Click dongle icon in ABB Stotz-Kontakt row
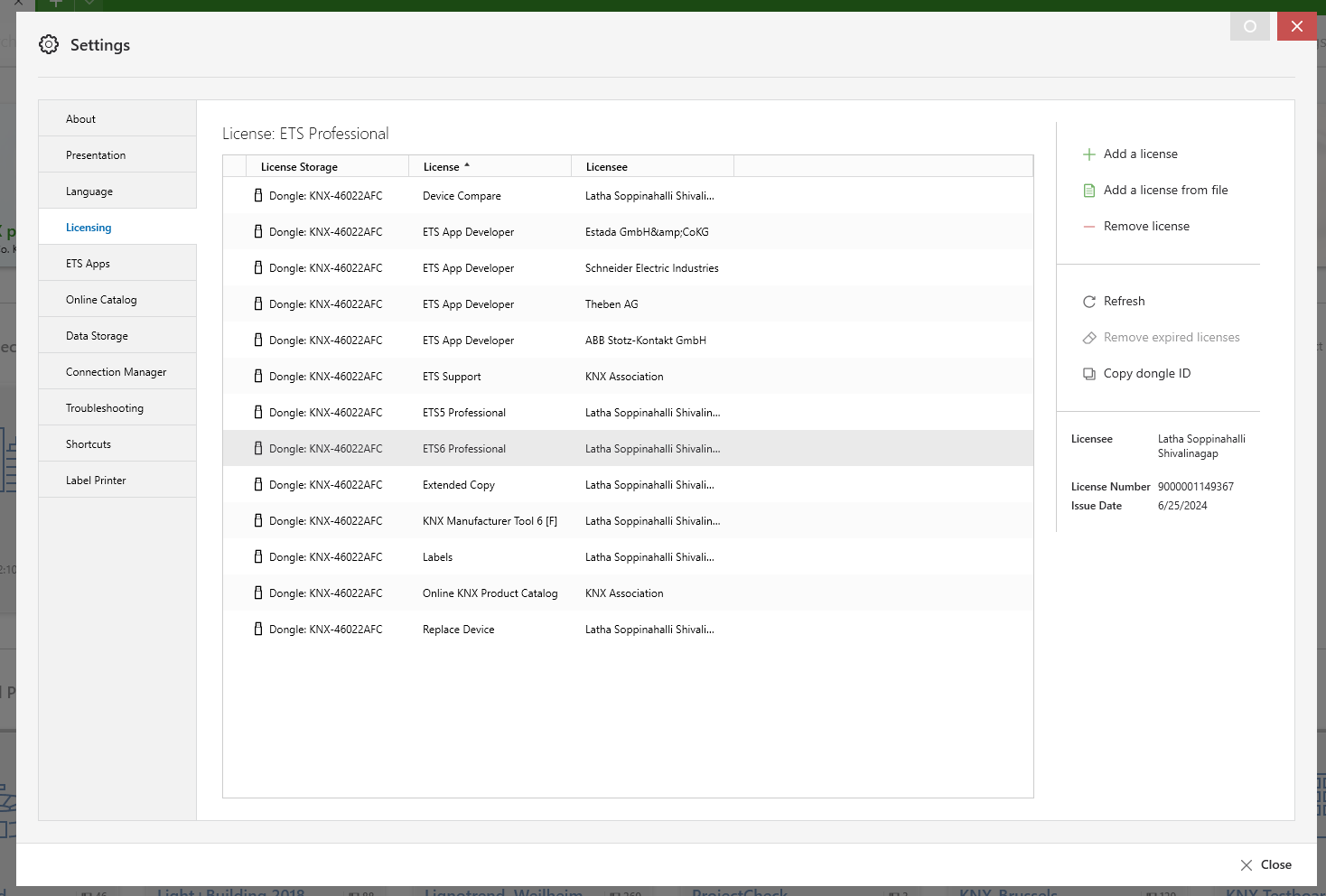The width and height of the screenshot is (1326, 896). click(258, 340)
